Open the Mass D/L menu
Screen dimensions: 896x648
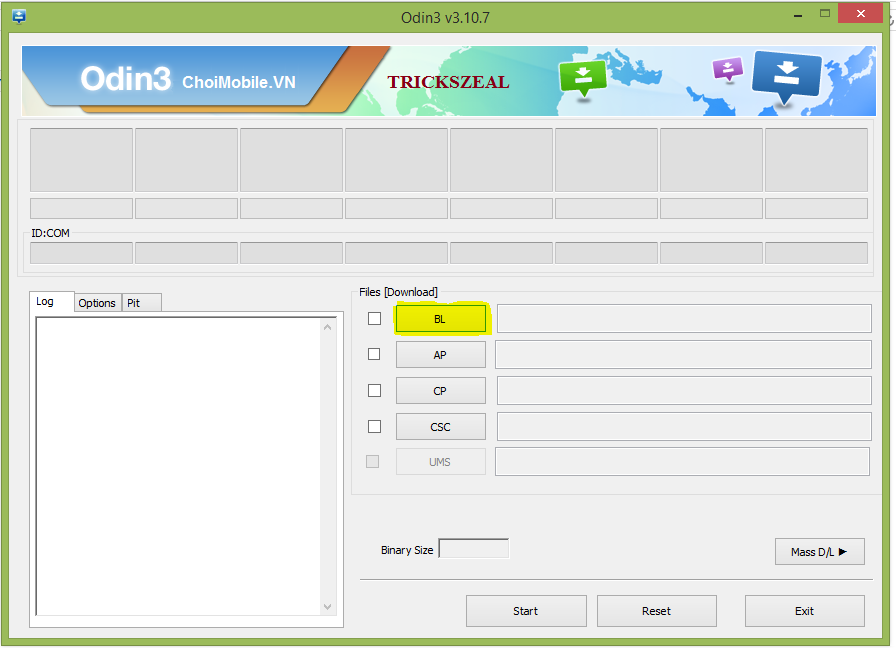[x=819, y=551]
